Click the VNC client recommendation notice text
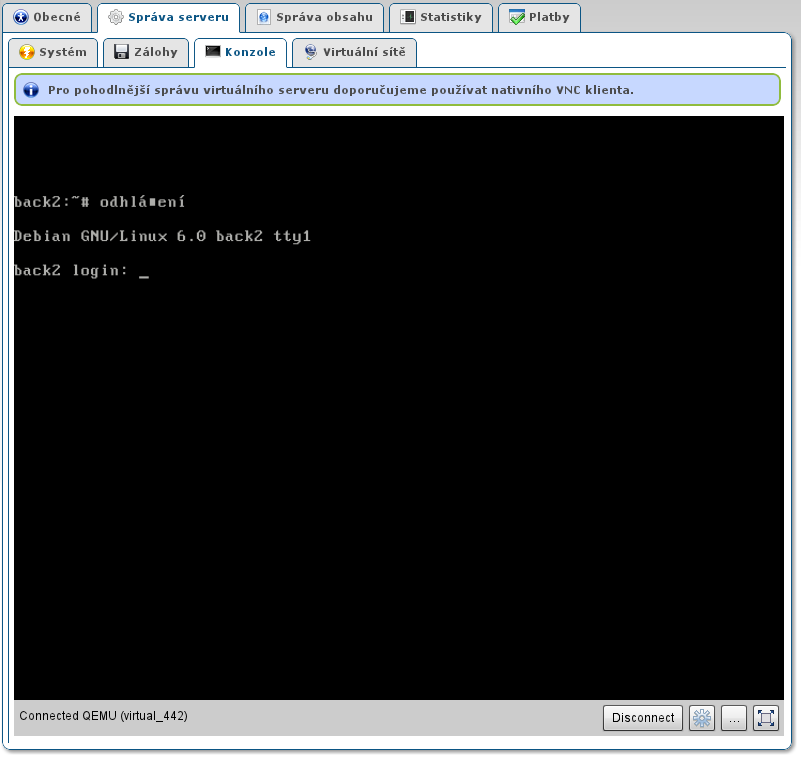This screenshot has height=759, width=801. (341, 90)
